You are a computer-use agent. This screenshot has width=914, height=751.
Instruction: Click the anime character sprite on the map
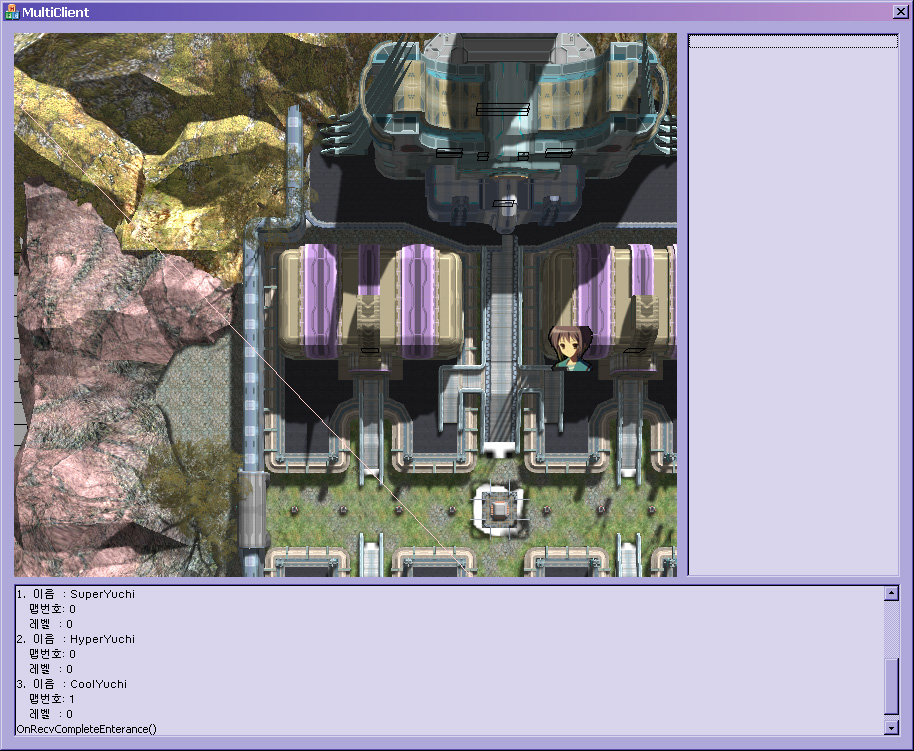570,348
